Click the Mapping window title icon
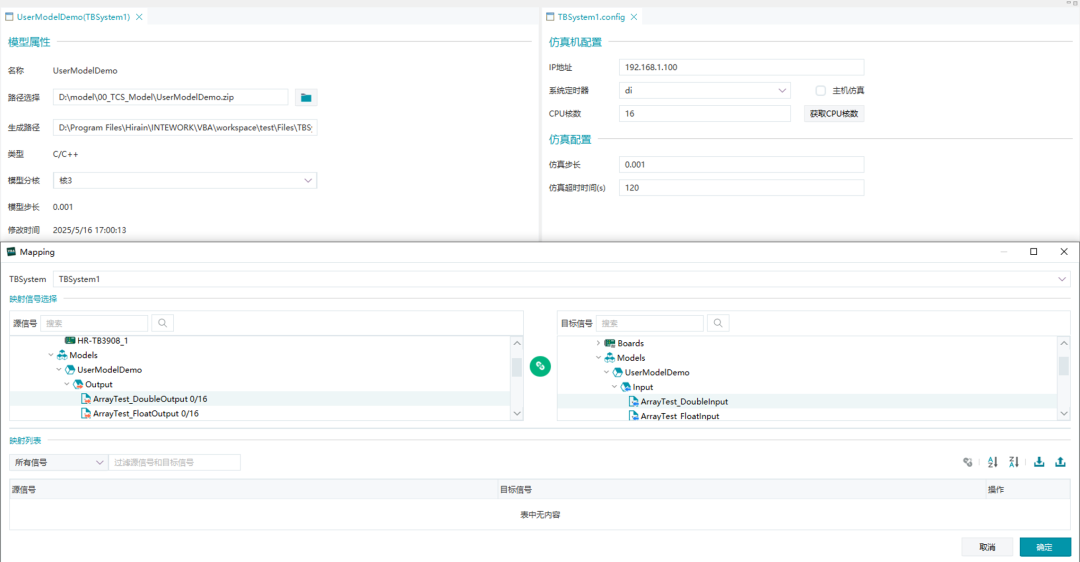The height and width of the screenshot is (562, 1080). pos(11,252)
